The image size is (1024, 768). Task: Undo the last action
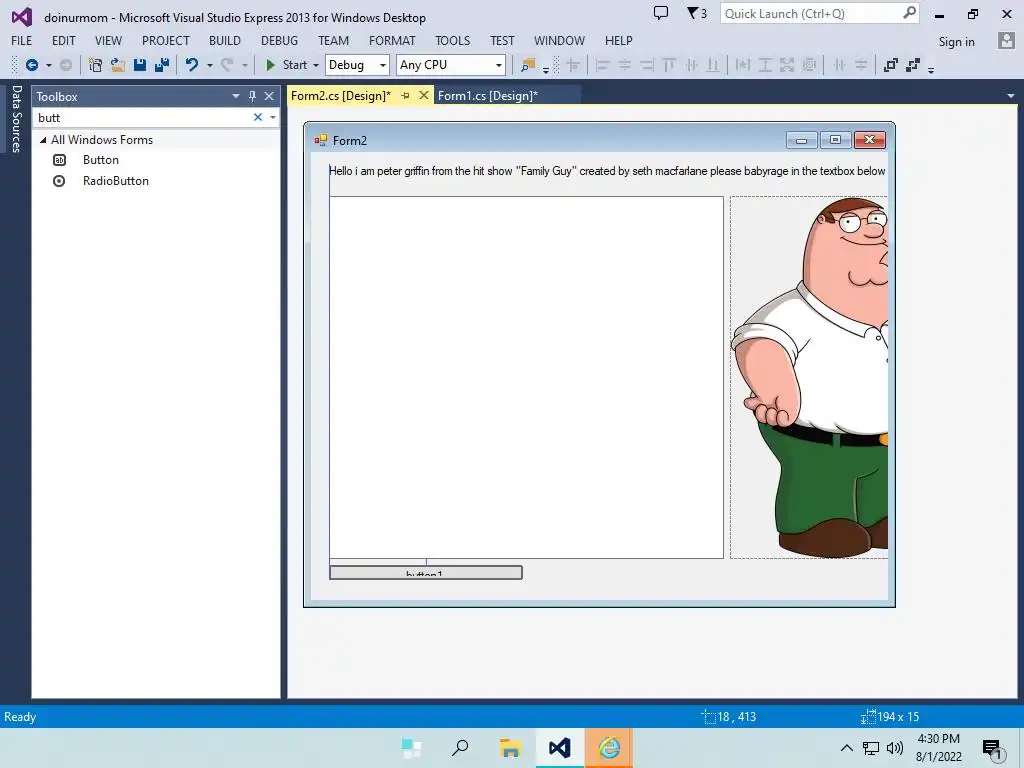(x=191, y=65)
